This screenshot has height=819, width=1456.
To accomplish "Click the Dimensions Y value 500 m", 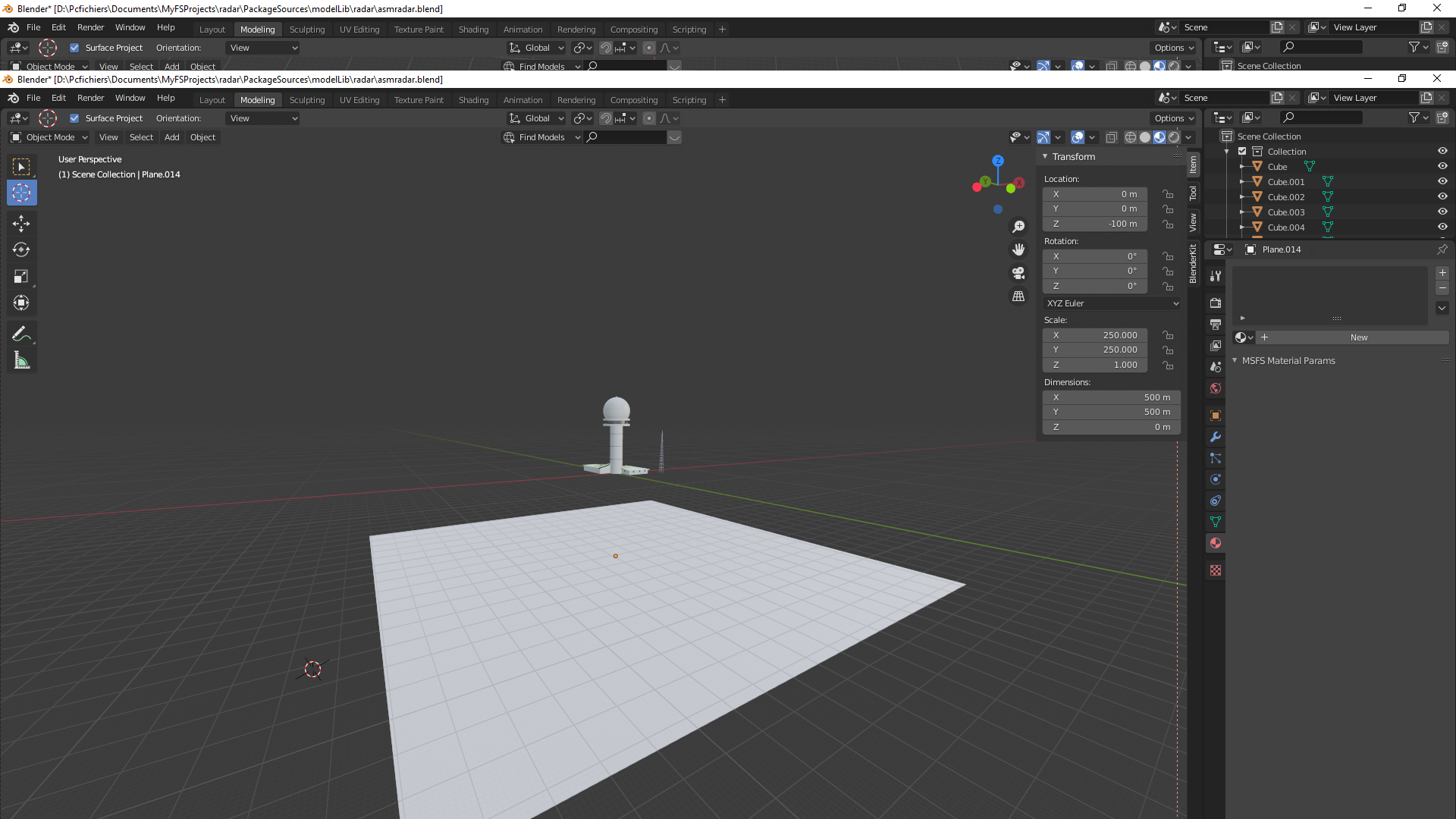I will [x=1112, y=412].
